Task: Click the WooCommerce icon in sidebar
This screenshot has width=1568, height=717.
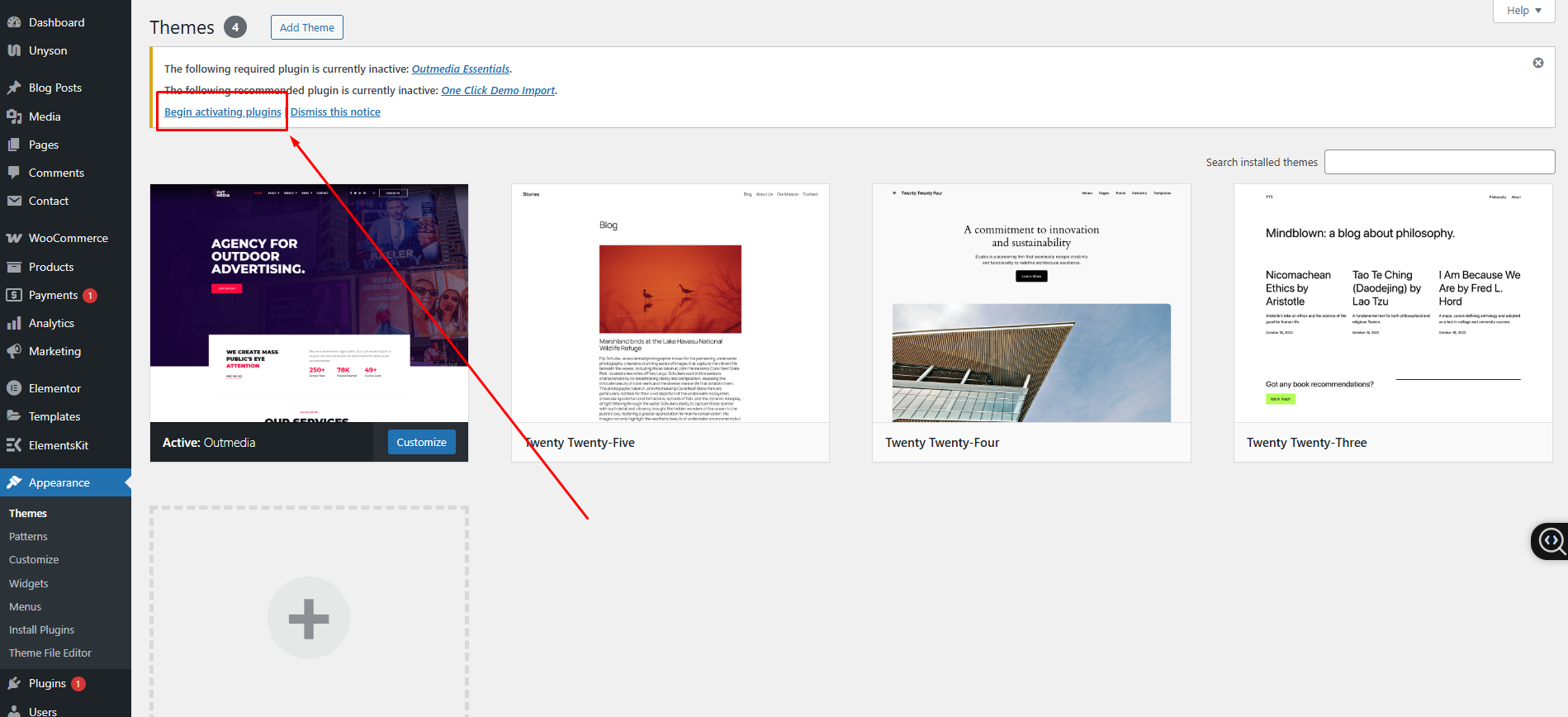Action: point(14,238)
